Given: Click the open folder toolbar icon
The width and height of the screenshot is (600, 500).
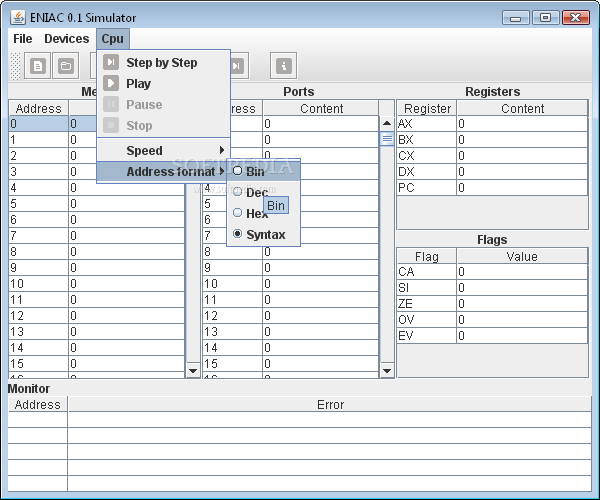Looking at the screenshot, I should (66, 66).
